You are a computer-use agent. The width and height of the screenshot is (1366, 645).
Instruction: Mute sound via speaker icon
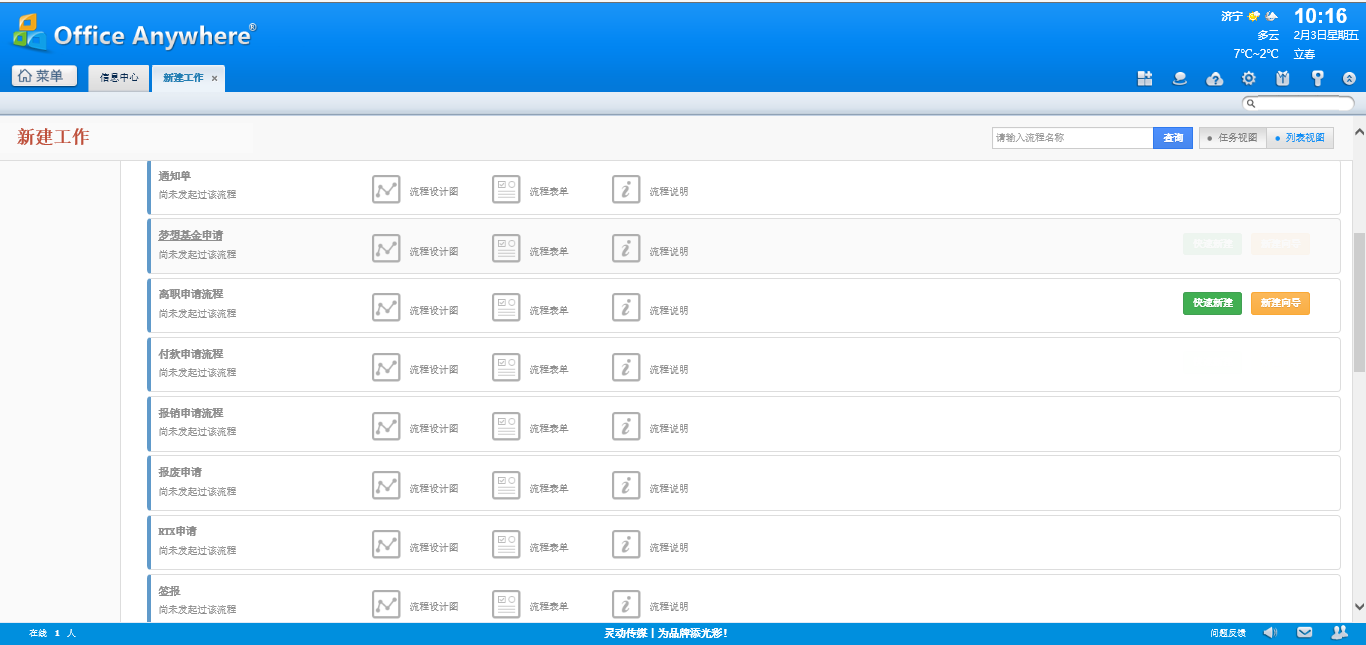1270,632
